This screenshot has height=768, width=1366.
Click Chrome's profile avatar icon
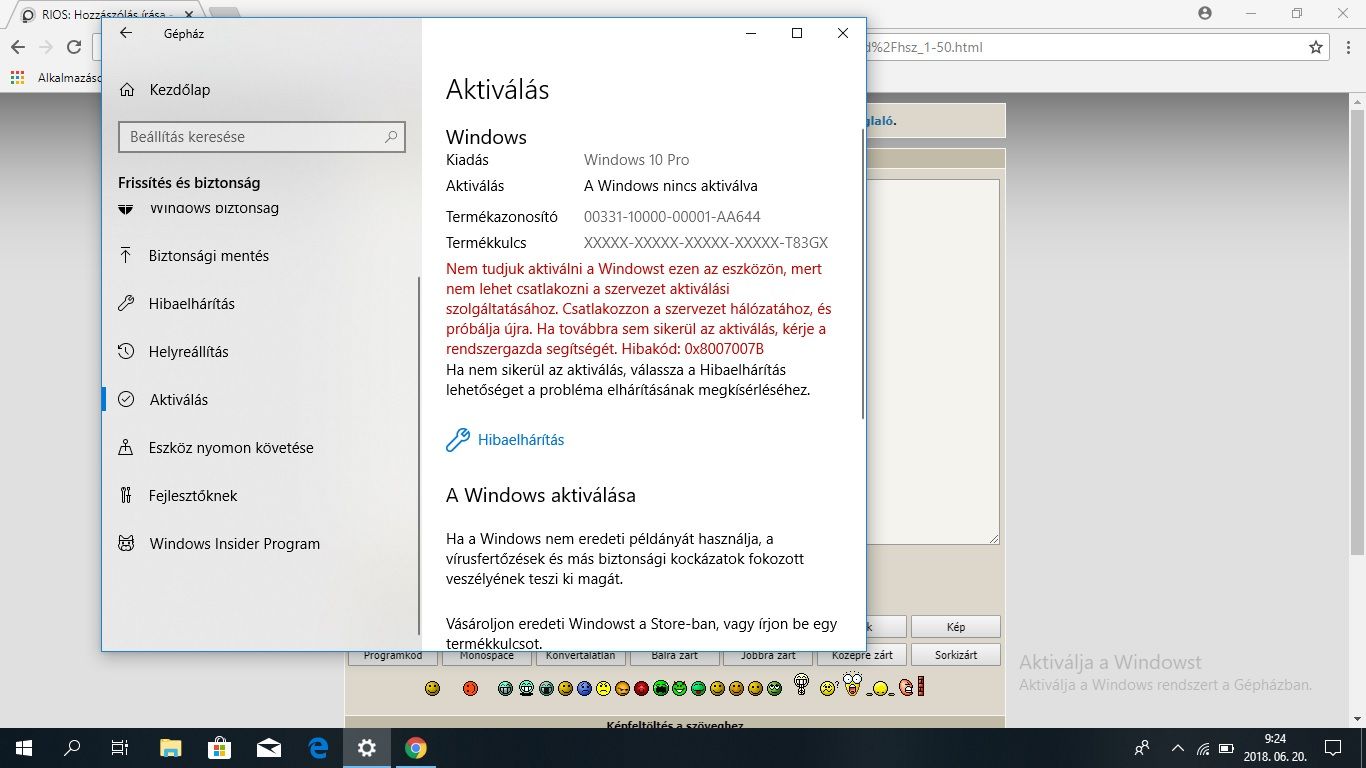1204,13
